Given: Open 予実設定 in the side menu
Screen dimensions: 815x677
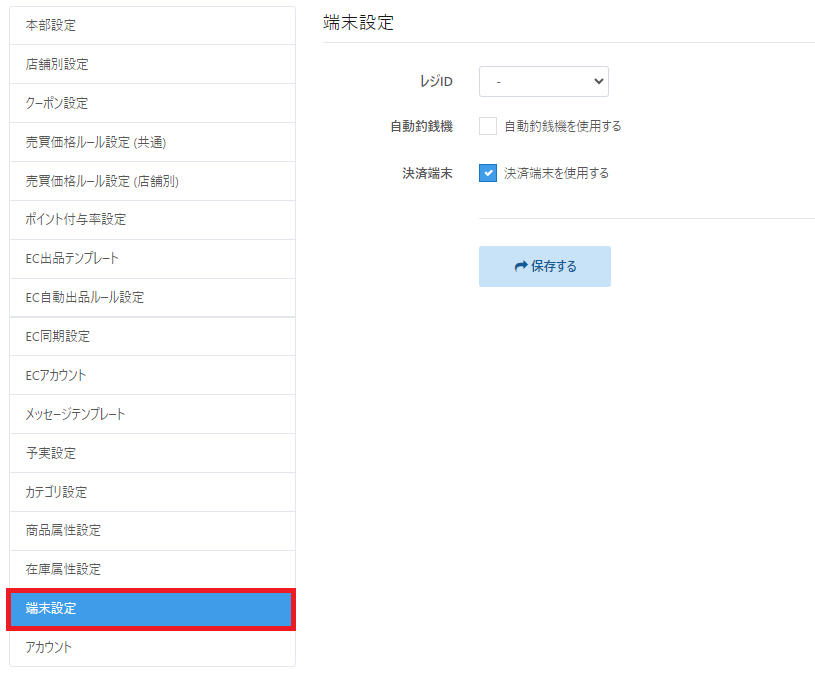Looking at the screenshot, I should tap(152, 453).
